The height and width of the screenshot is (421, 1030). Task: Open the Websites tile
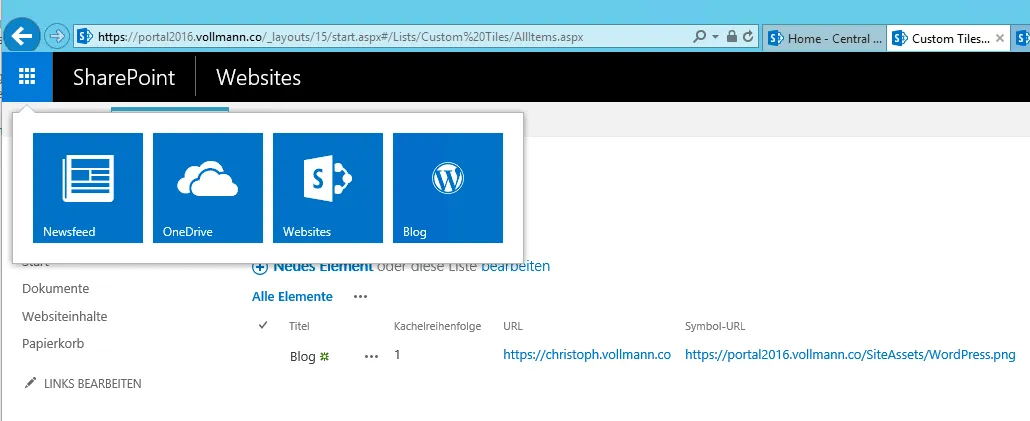point(328,188)
